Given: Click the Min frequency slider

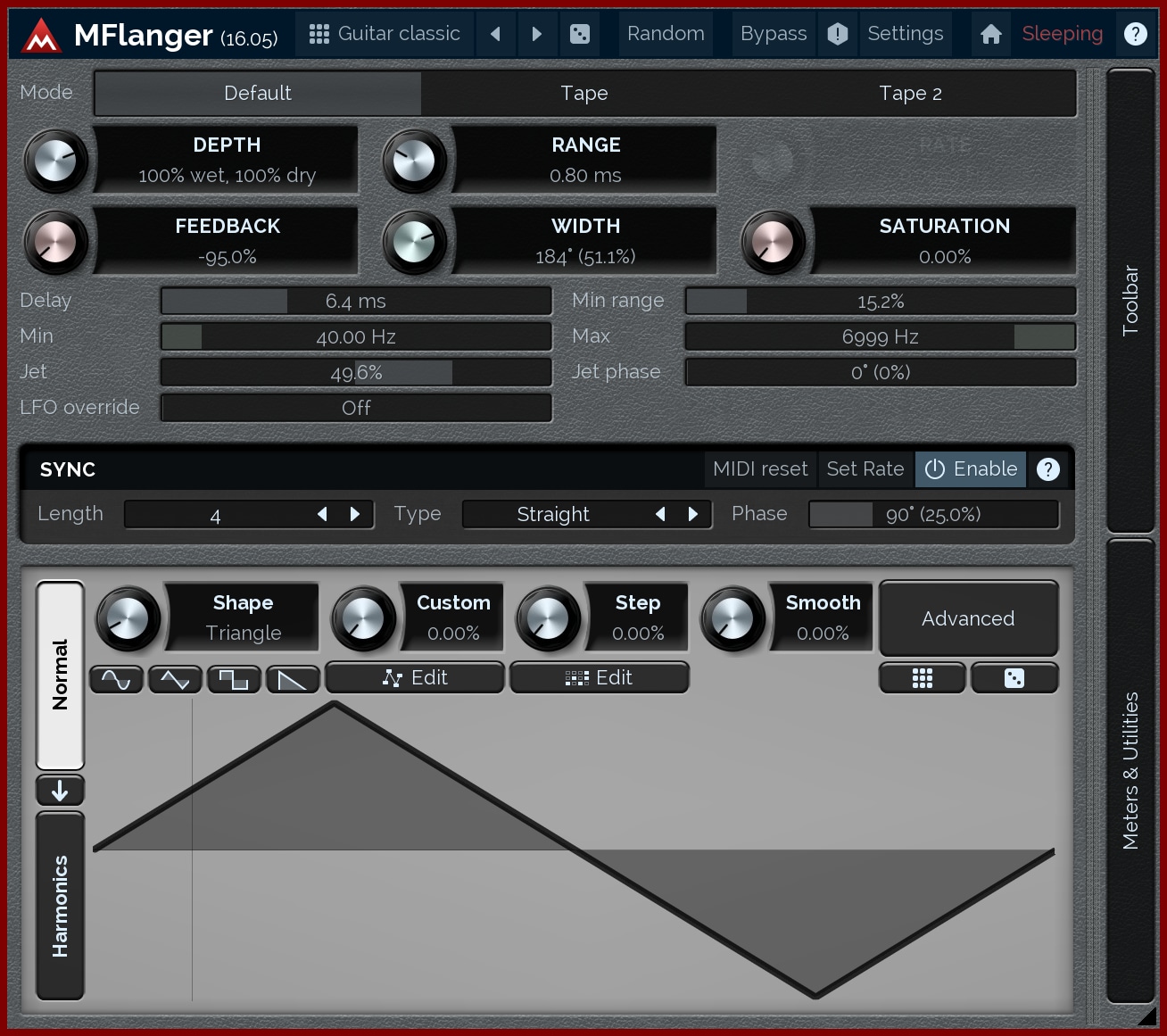Looking at the screenshot, I should tap(356, 337).
